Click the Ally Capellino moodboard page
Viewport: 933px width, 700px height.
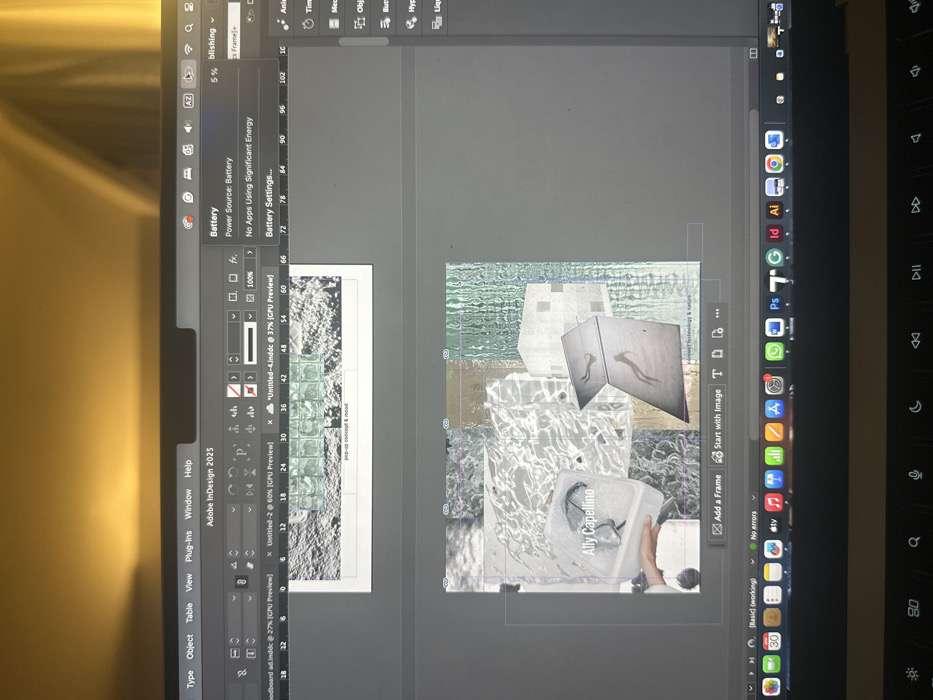[573, 427]
